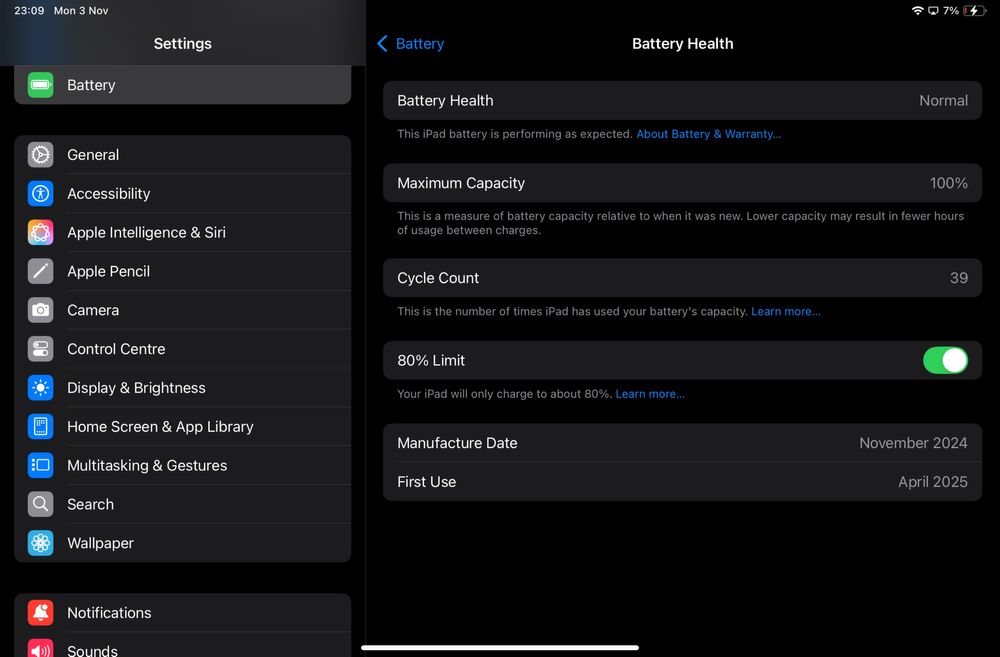Open Apple Intelligence & Siri icon

click(40, 233)
